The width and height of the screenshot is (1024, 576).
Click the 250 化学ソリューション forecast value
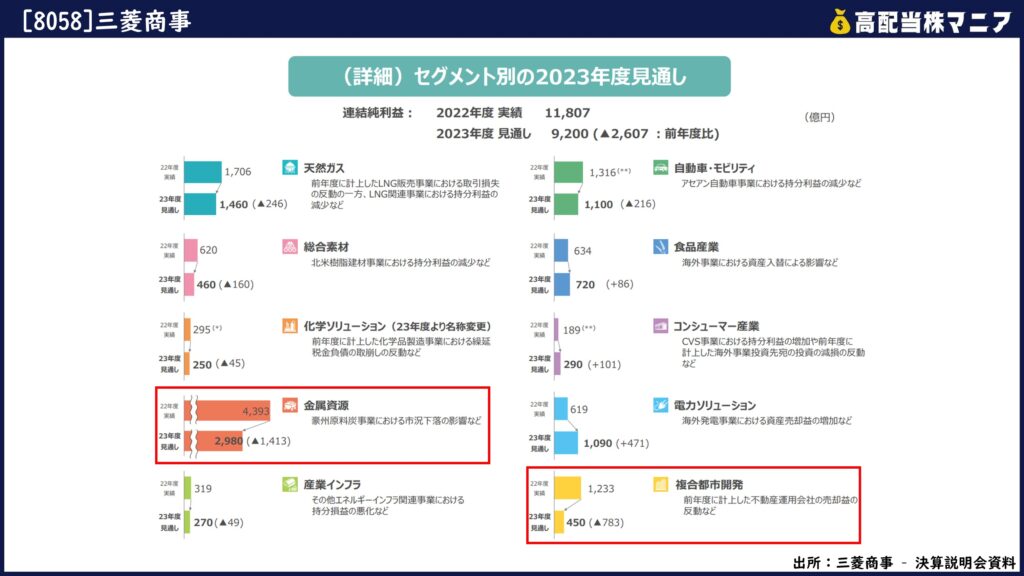[202, 364]
